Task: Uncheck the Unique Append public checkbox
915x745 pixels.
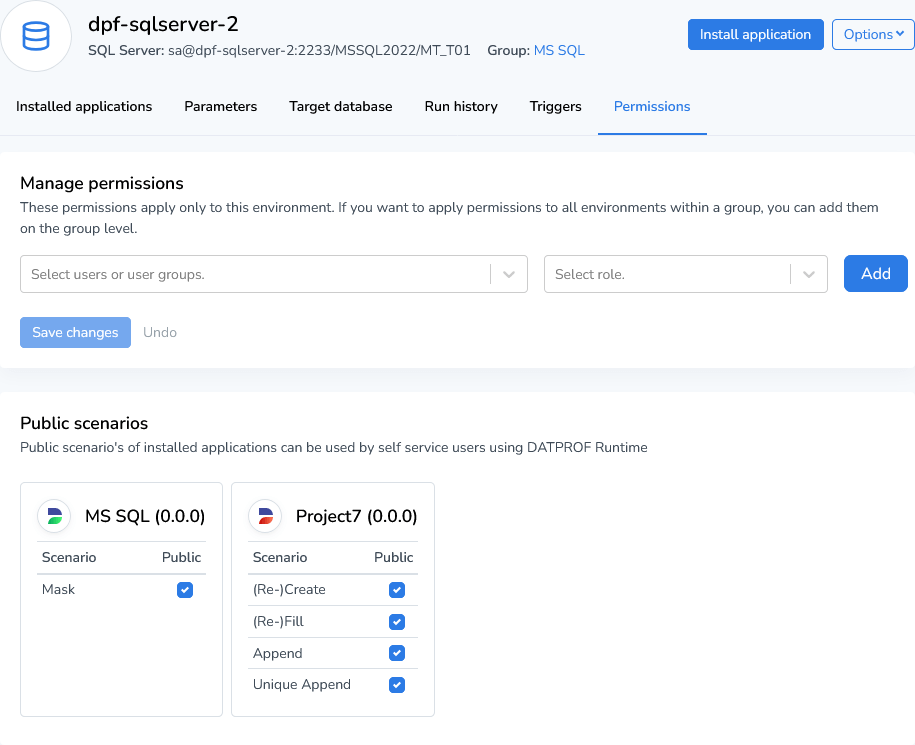Action: pyautogui.click(x=396, y=686)
